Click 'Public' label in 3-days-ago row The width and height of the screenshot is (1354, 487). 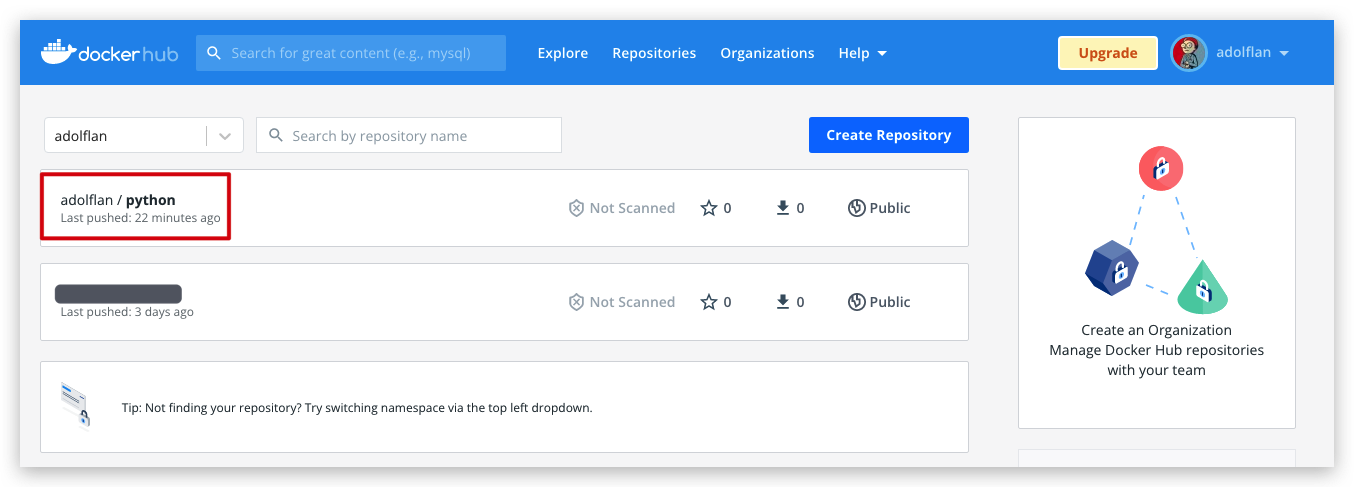click(x=890, y=302)
